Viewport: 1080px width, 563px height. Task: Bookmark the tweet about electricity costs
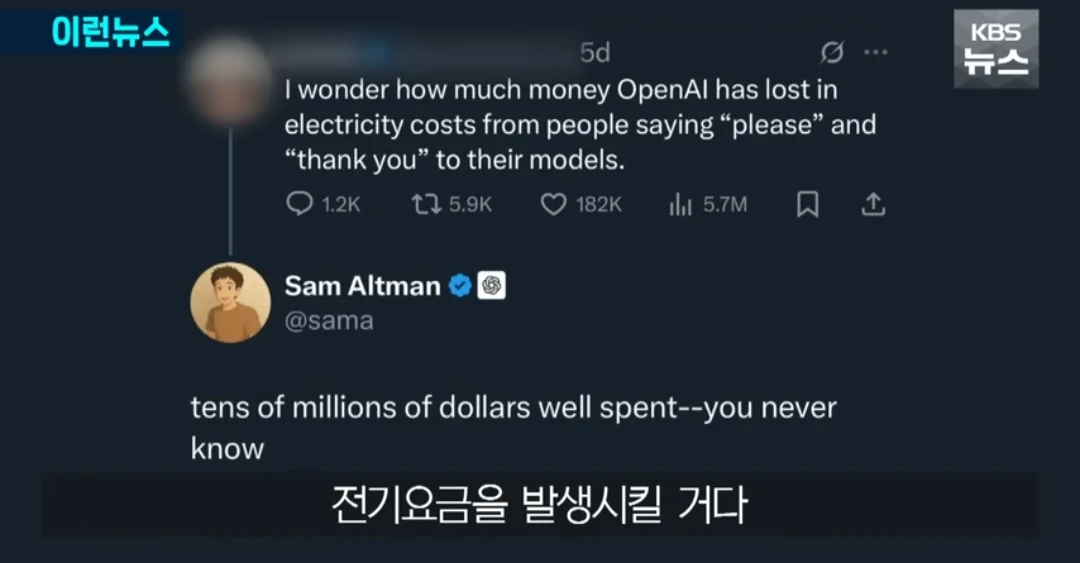[x=807, y=204]
